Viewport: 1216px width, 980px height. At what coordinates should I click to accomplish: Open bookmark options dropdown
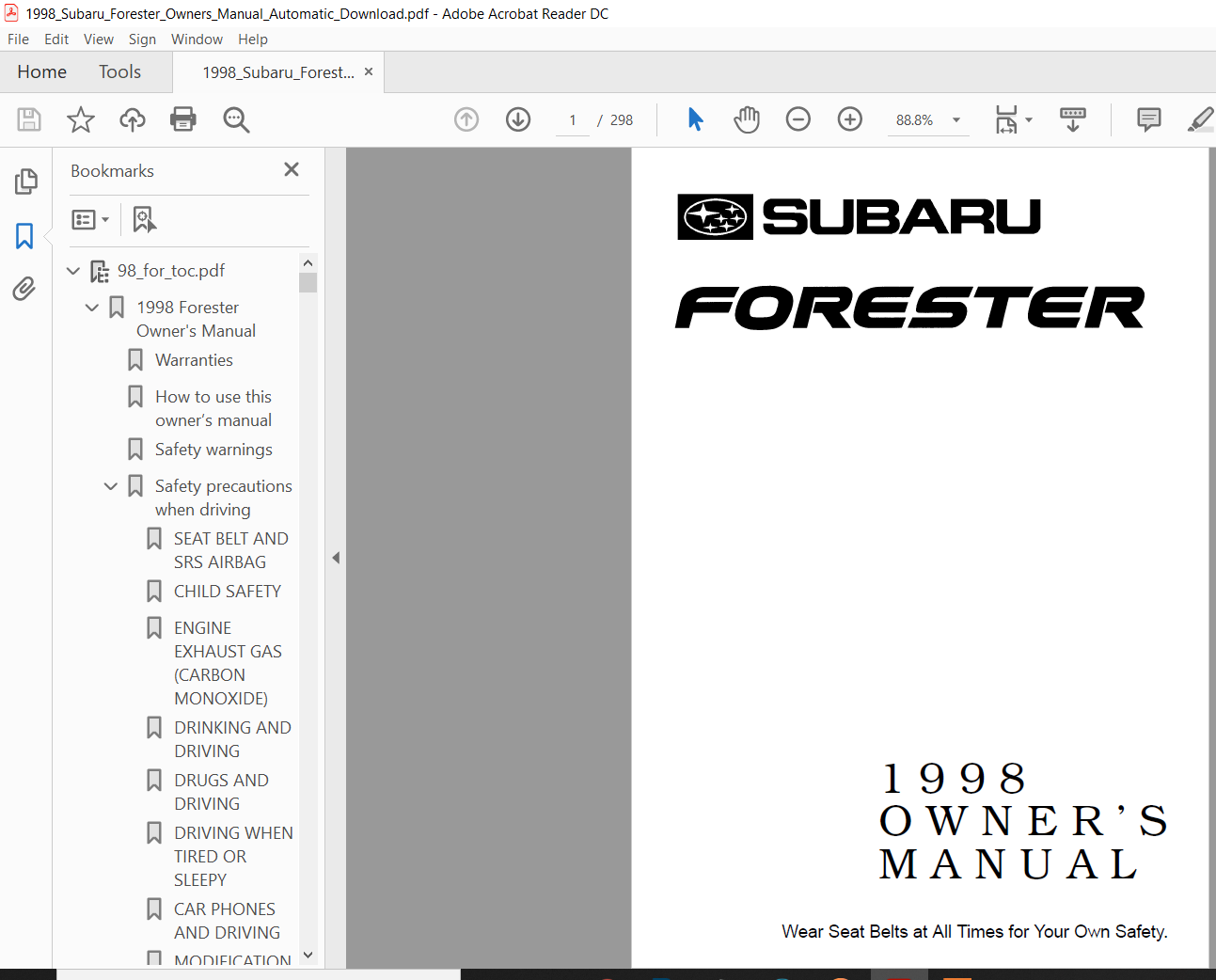(90, 219)
